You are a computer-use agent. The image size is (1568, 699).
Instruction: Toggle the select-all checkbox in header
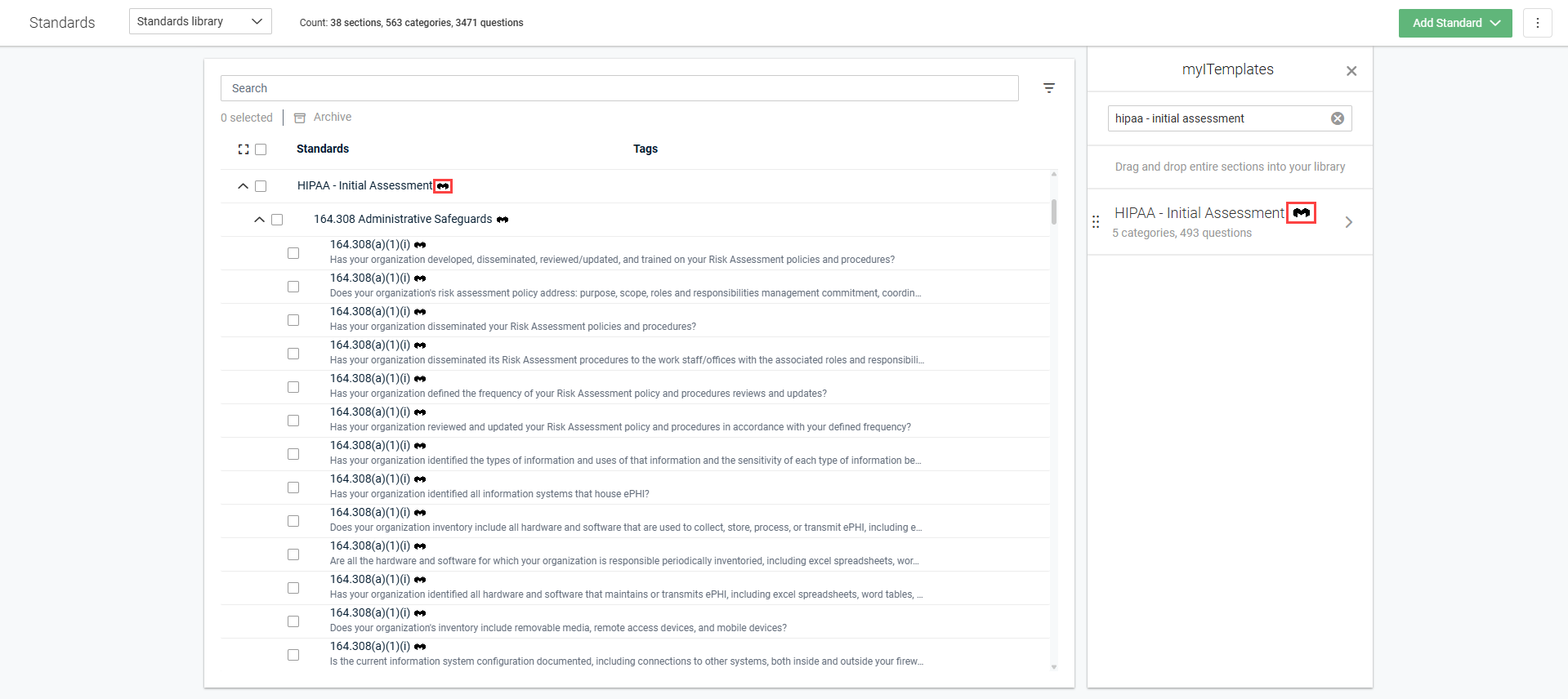coord(261,149)
